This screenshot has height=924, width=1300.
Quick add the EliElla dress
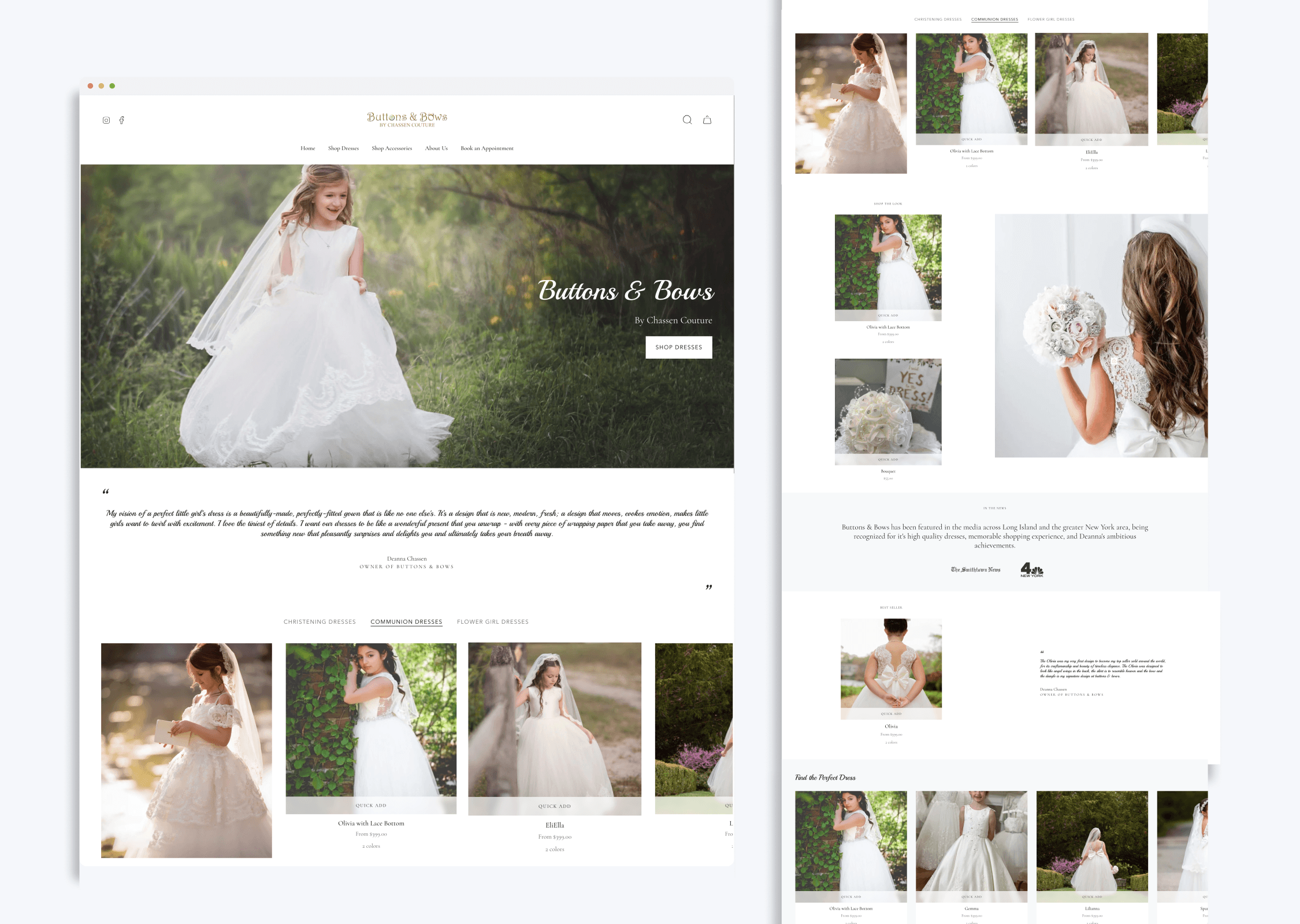click(554, 806)
